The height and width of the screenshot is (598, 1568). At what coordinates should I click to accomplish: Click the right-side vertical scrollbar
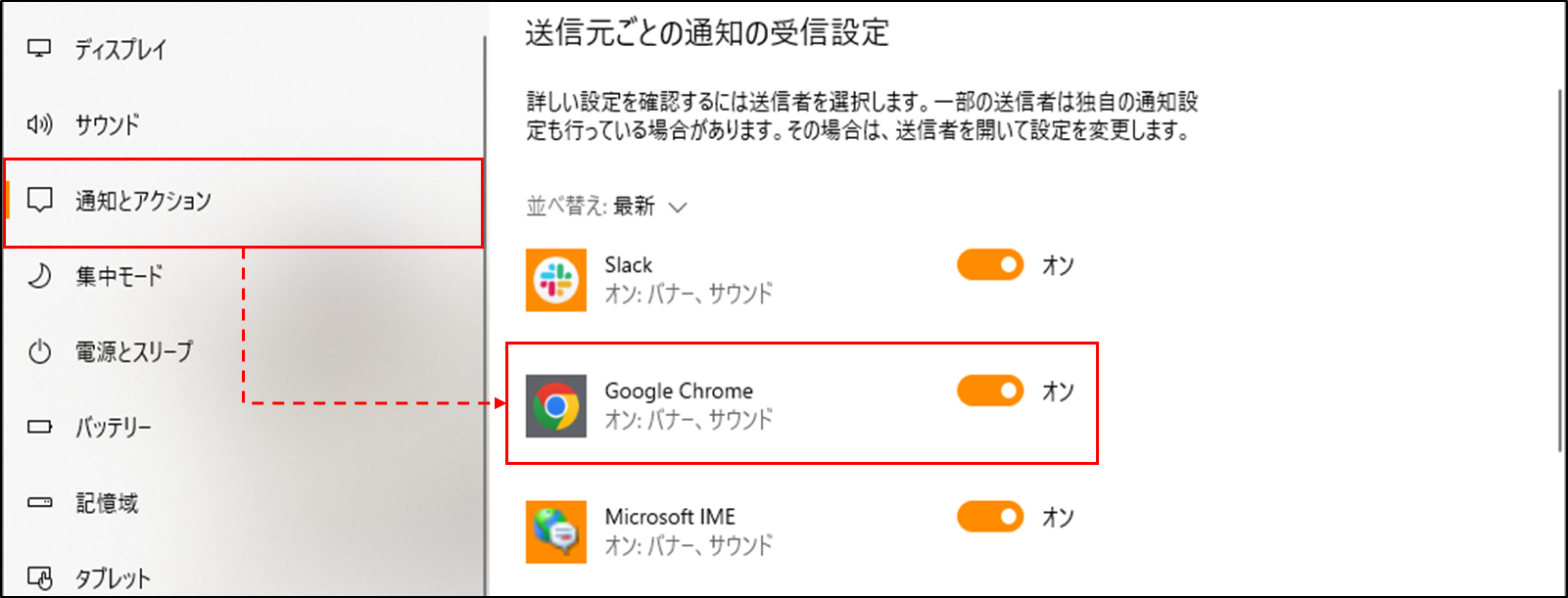tap(1560, 270)
